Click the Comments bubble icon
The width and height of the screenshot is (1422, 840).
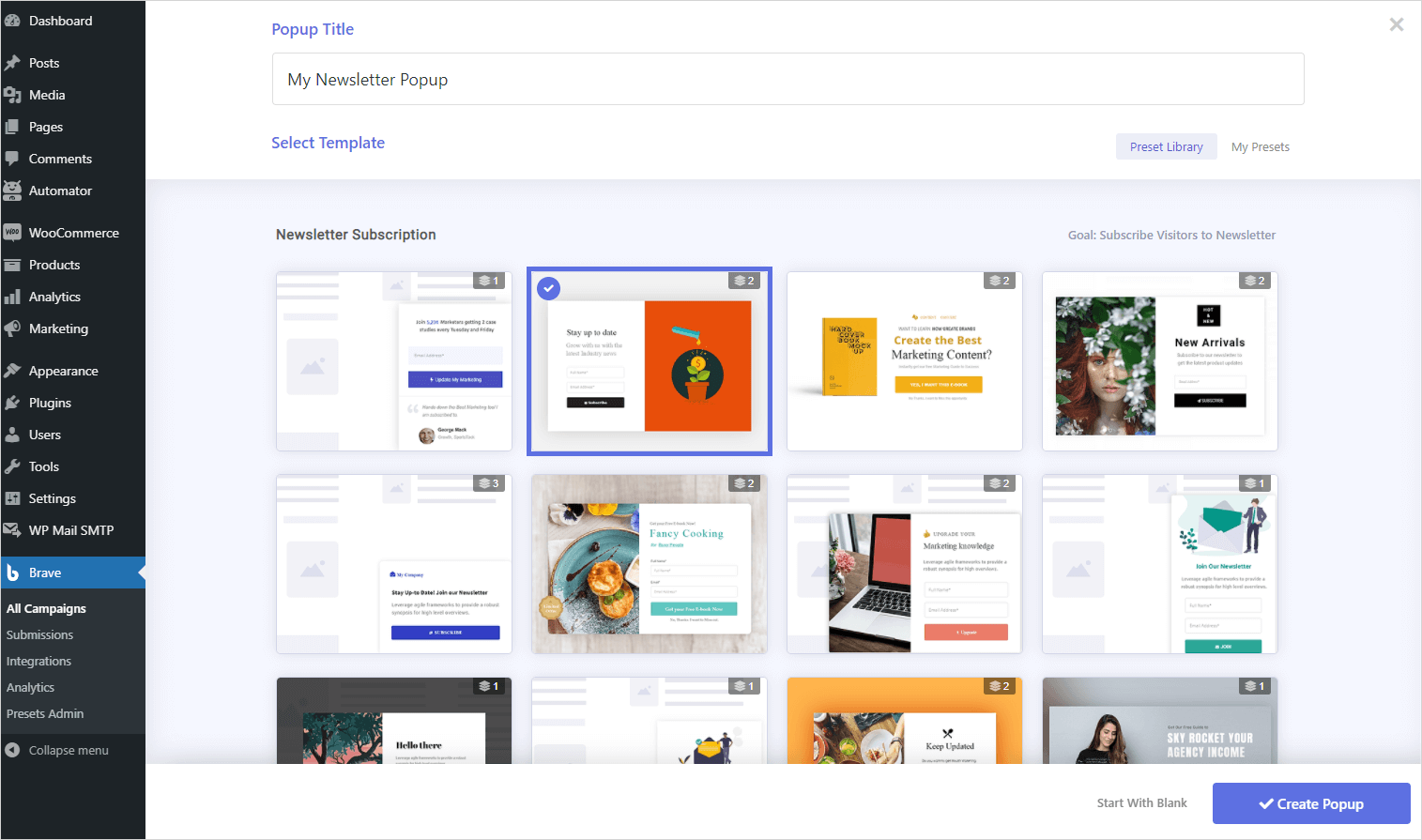tap(12, 159)
